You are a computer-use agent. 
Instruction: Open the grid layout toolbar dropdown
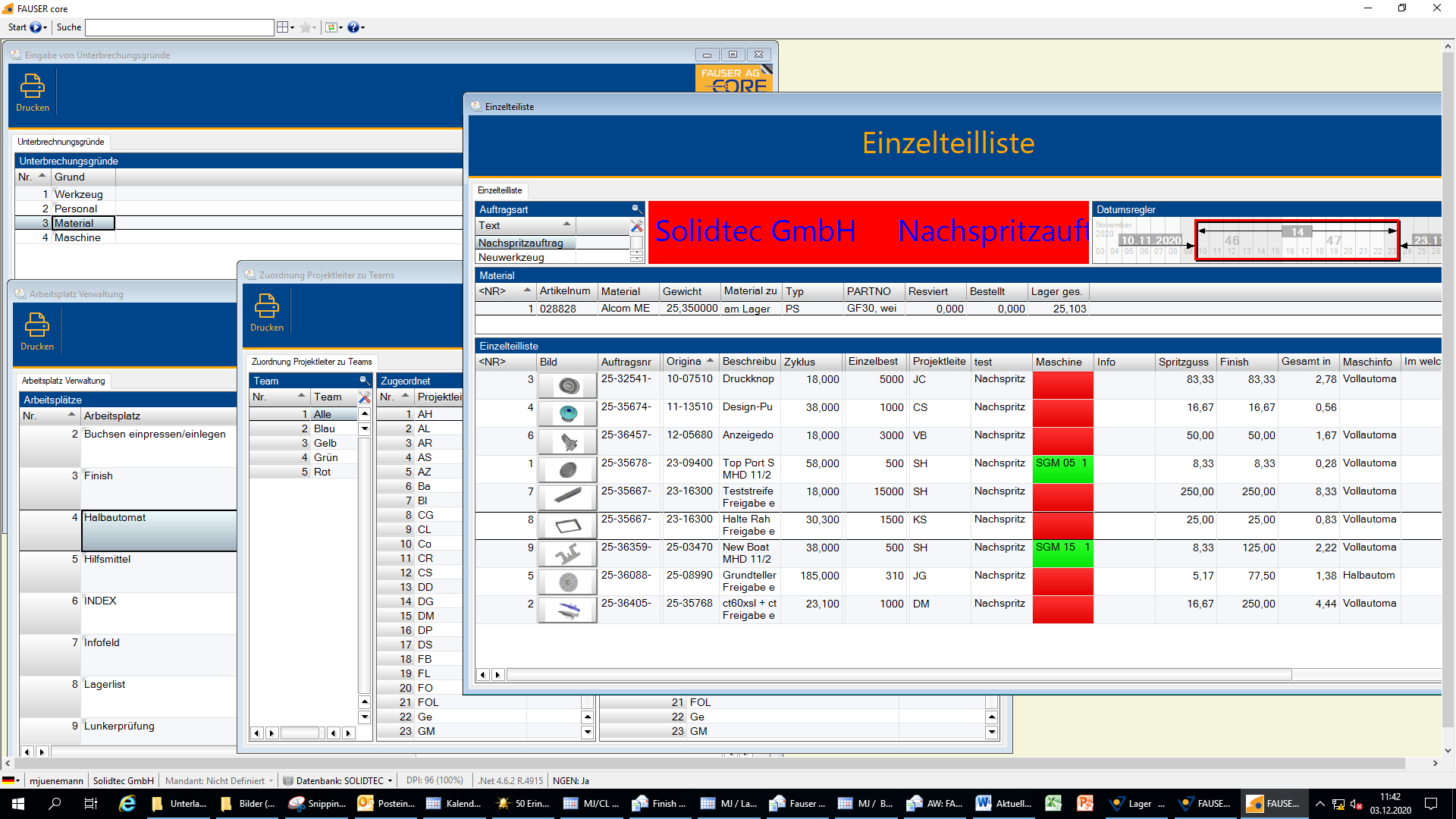coord(285,27)
